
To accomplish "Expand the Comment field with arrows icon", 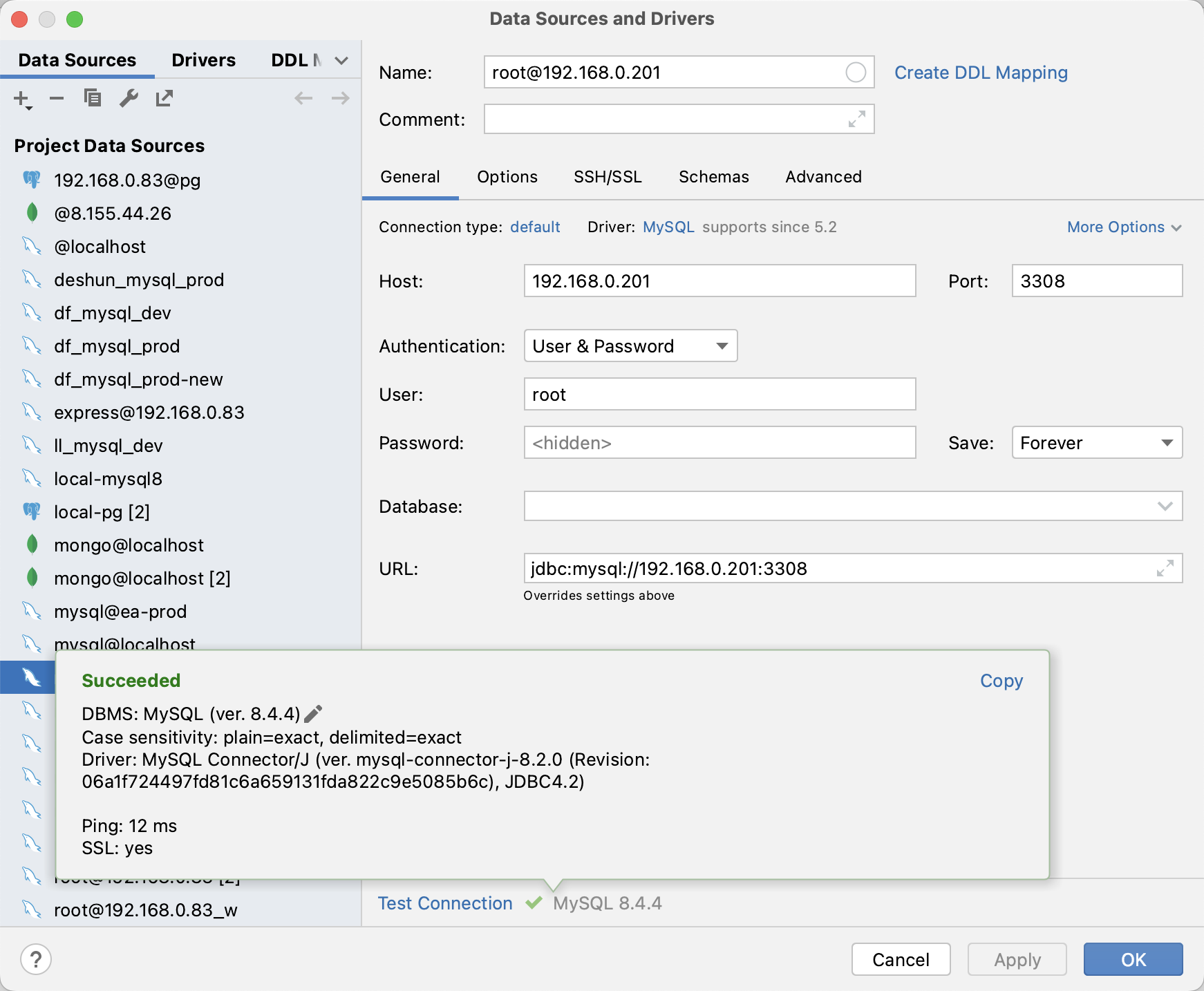I will [856, 120].
